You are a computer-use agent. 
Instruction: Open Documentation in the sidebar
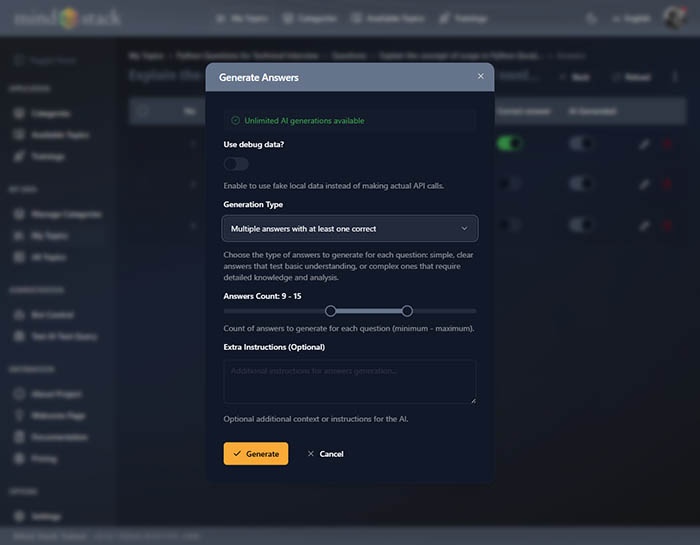(x=51, y=437)
